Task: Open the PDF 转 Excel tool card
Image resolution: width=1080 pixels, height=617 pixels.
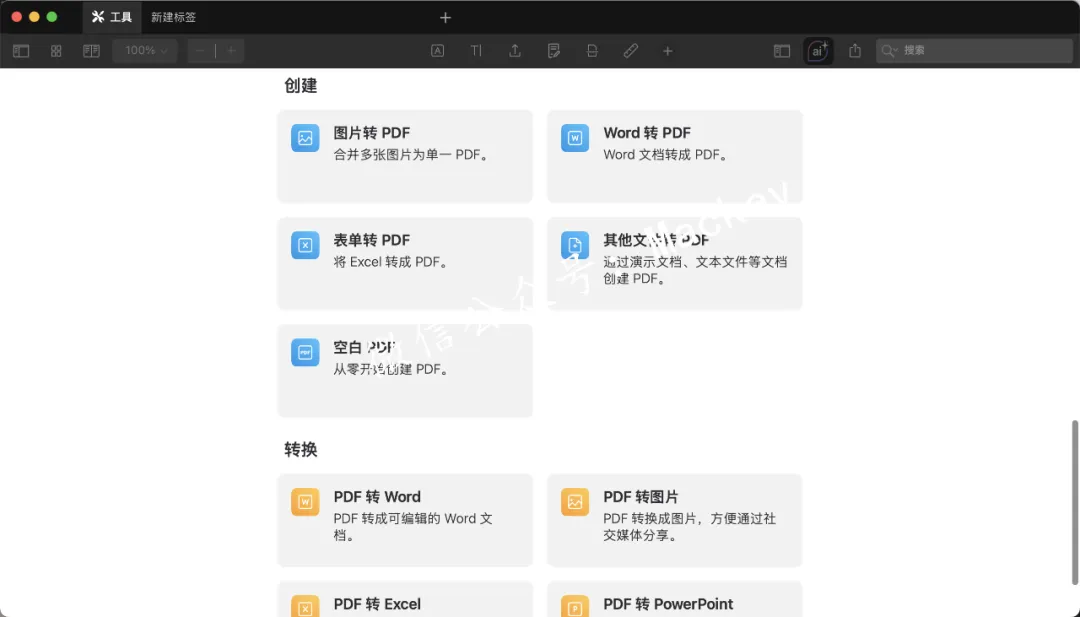Action: coord(405,599)
